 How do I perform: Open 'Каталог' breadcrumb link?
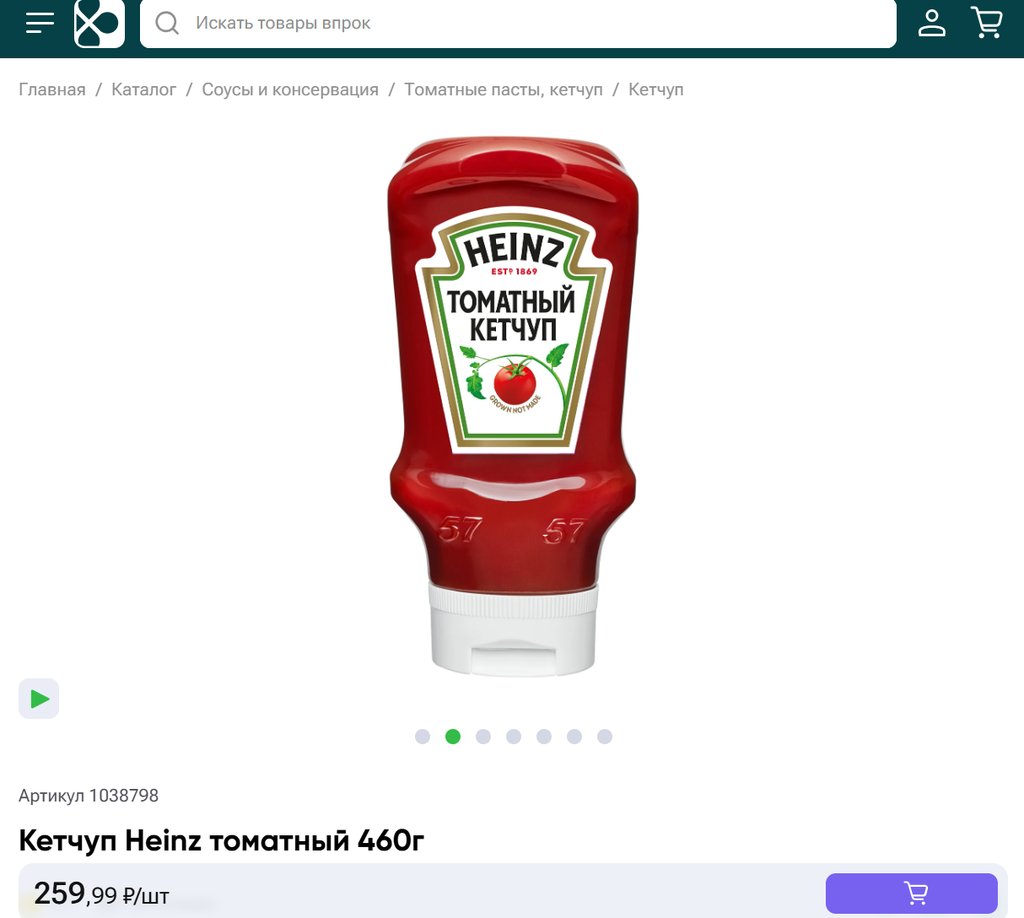(144, 89)
